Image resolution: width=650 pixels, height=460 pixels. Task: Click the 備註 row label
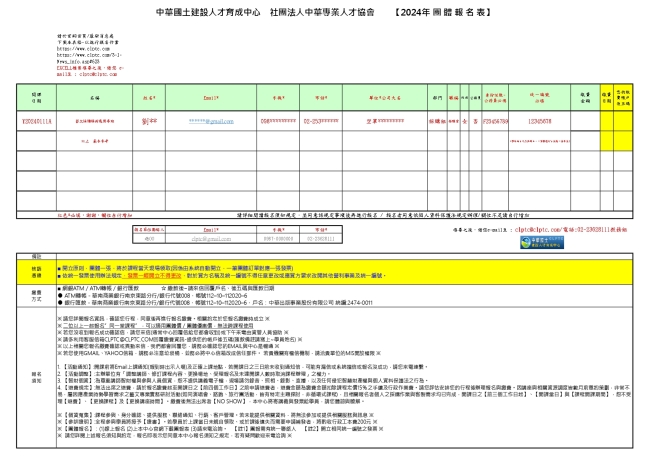pos(36,257)
